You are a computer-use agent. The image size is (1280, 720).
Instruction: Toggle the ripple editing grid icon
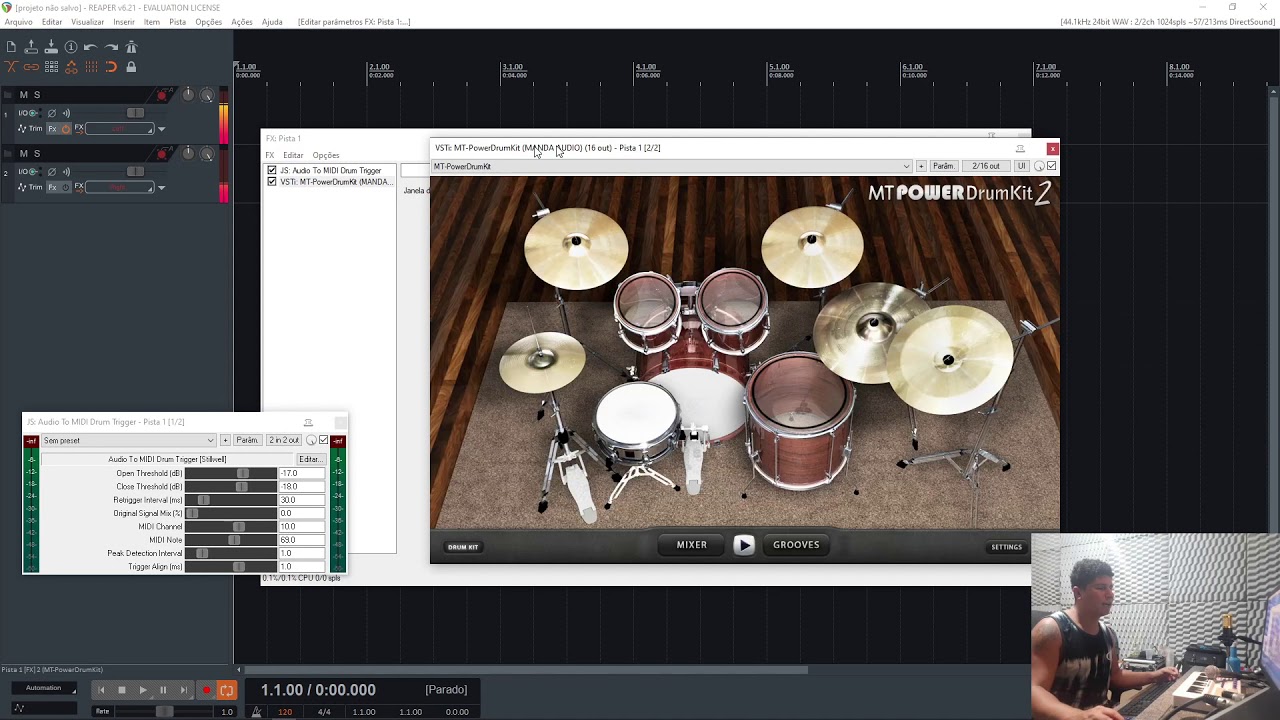coord(51,67)
